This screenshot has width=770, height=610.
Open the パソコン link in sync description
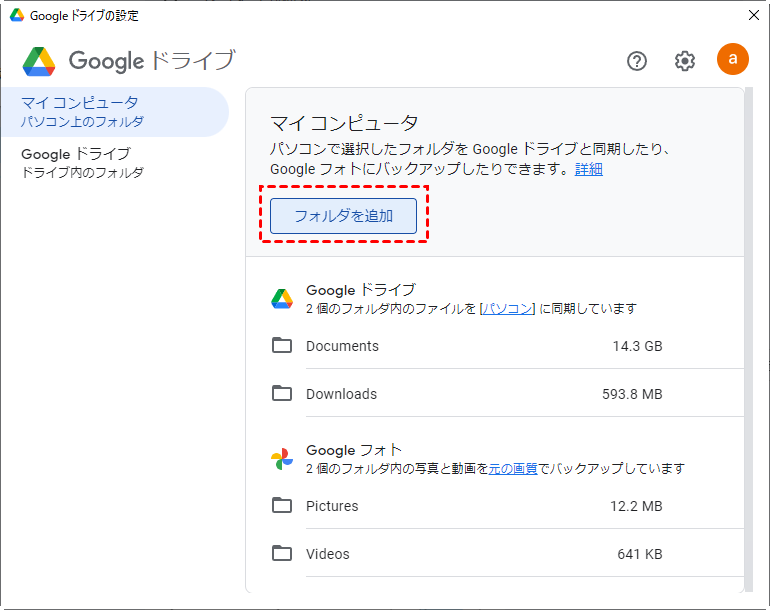point(507,308)
